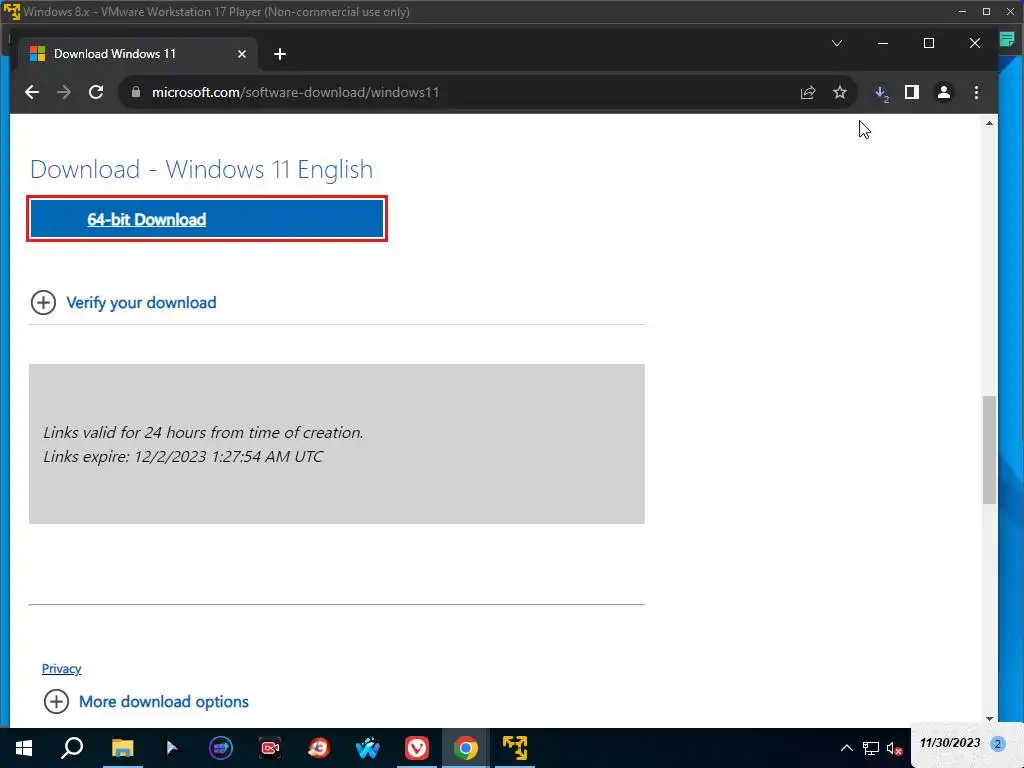1024x768 pixels.
Task: Open File Explorer from taskbar
Action: tap(122, 748)
